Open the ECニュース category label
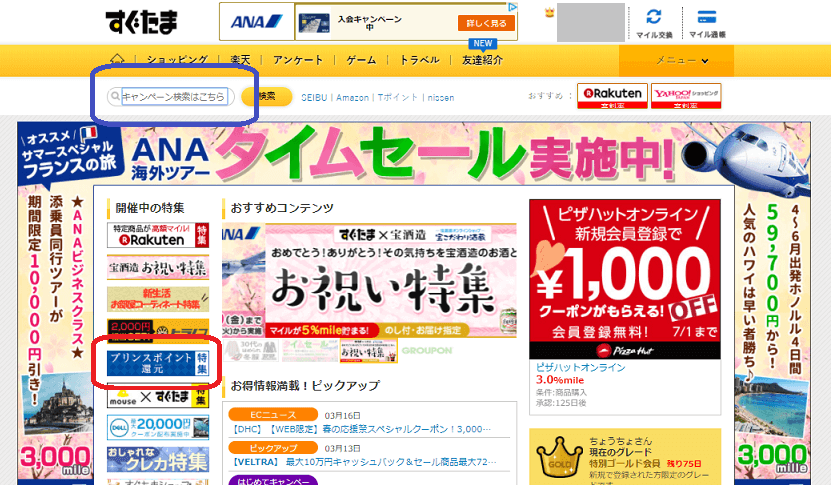 tap(273, 415)
